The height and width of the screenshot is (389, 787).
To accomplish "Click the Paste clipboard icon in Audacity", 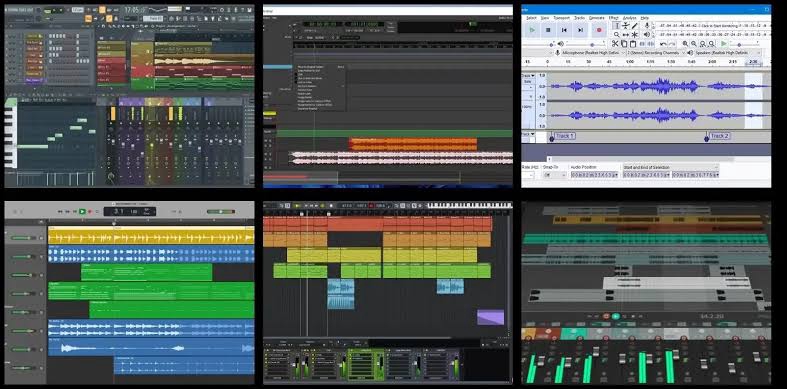I will tap(633, 44).
